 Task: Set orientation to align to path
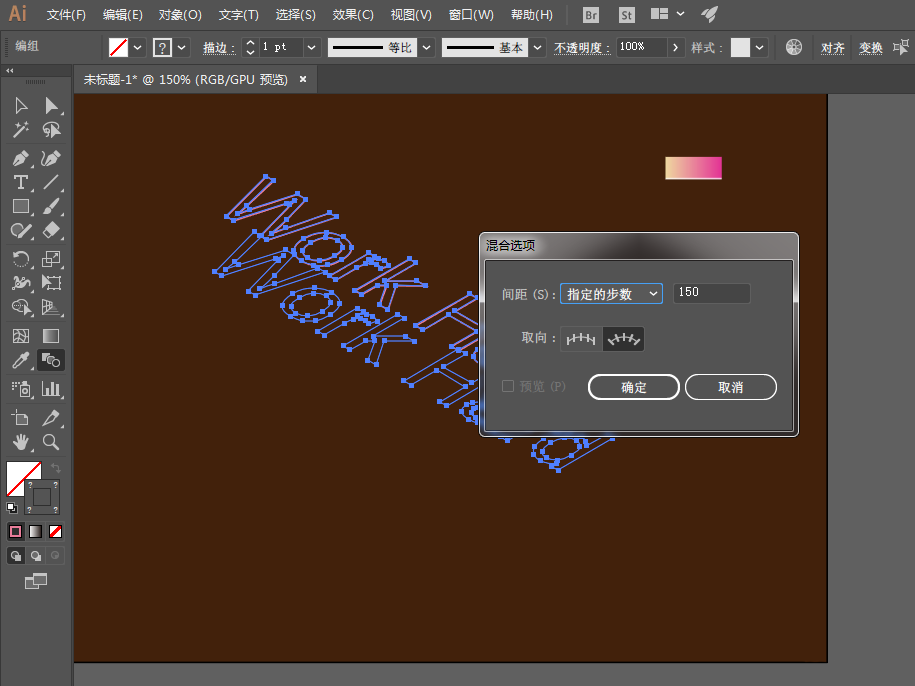coord(623,339)
